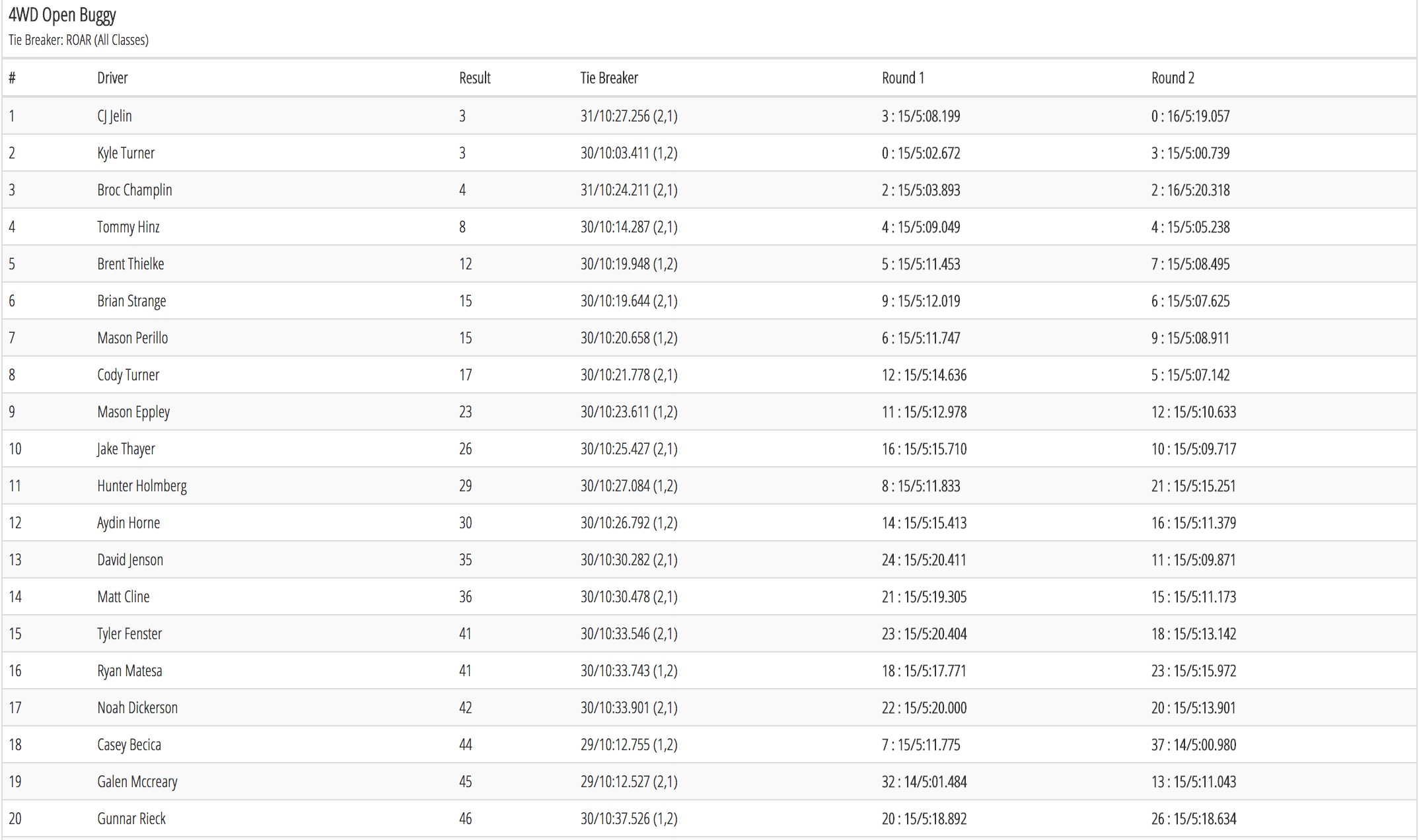Click Round 1 value 3 : 15/5:08.199
This screenshot has height=840, width=1419.
tap(921, 116)
